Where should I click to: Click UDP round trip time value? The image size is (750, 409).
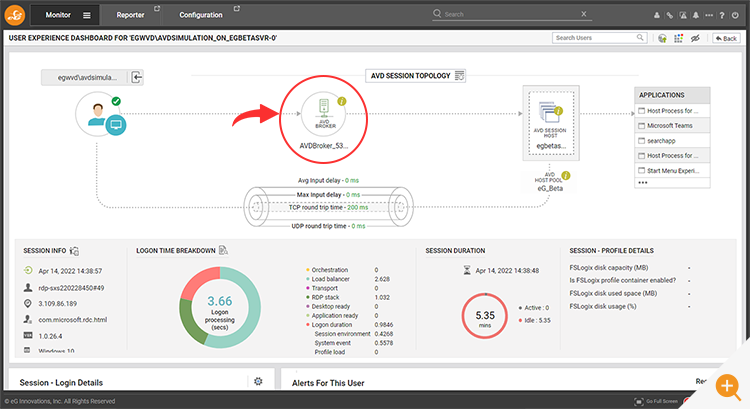tap(358, 226)
